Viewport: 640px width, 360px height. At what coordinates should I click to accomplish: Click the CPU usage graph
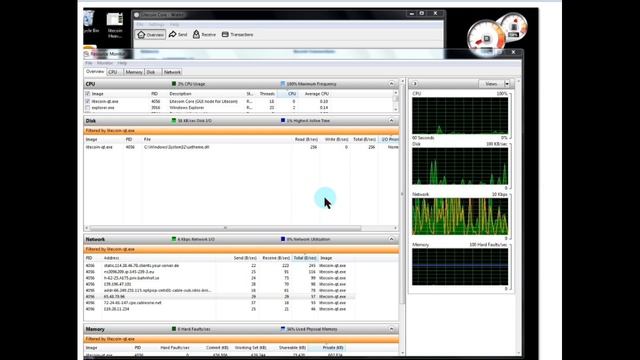(x=460, y=116)
